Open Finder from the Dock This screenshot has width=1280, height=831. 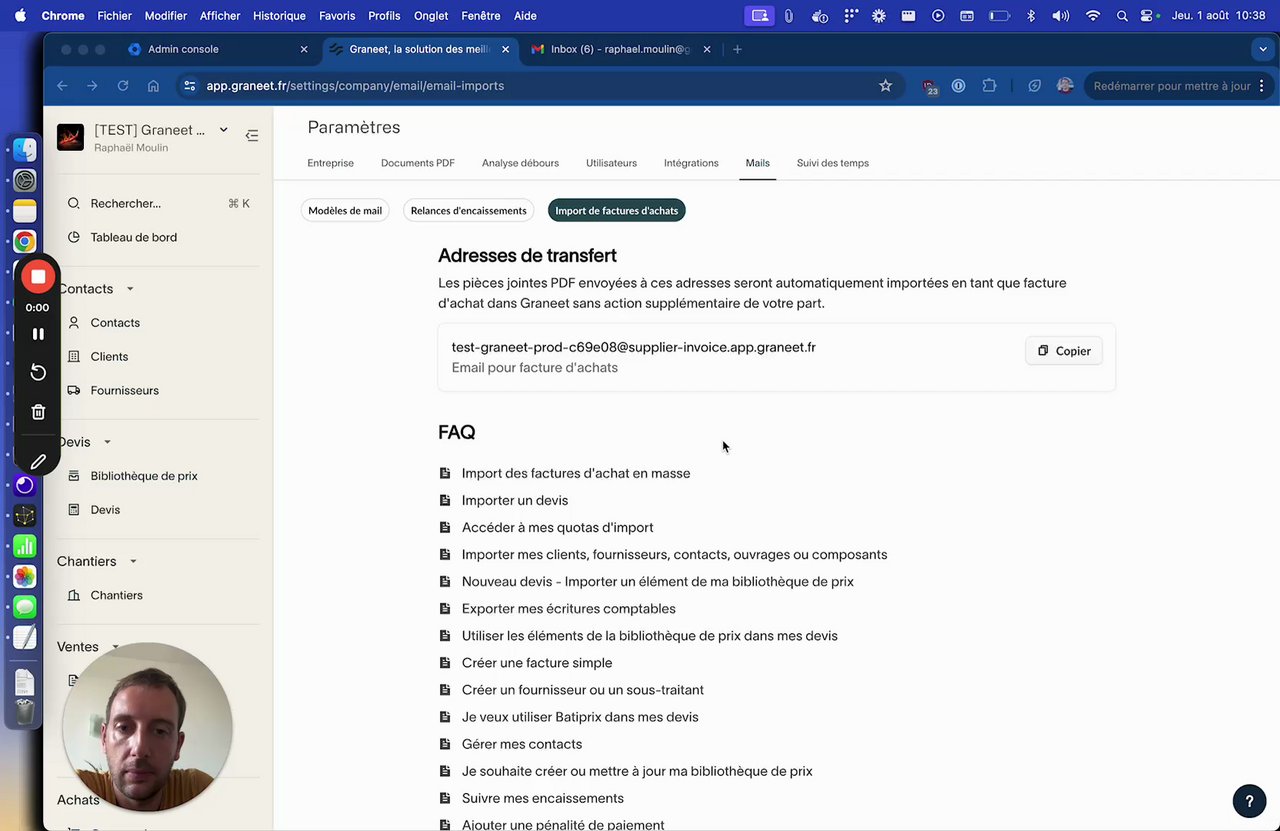point(25,149)
